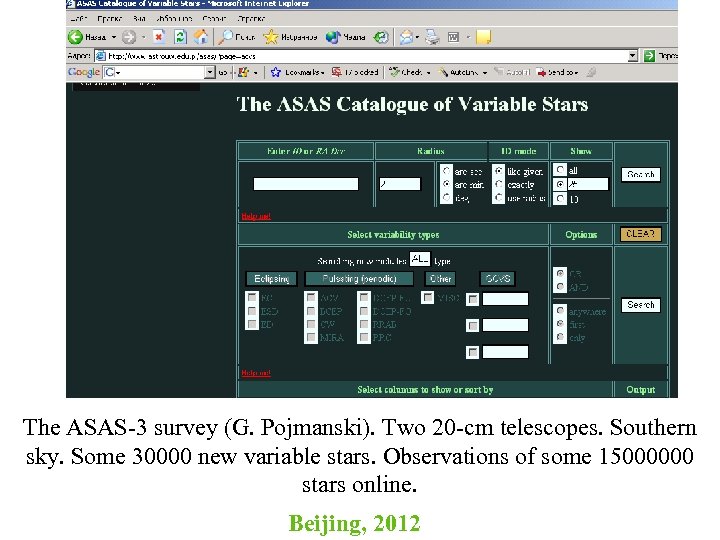Tick the DCEP pulsating checkbox
The width and height of the screenshot is (720, 540).
point(311,311)
